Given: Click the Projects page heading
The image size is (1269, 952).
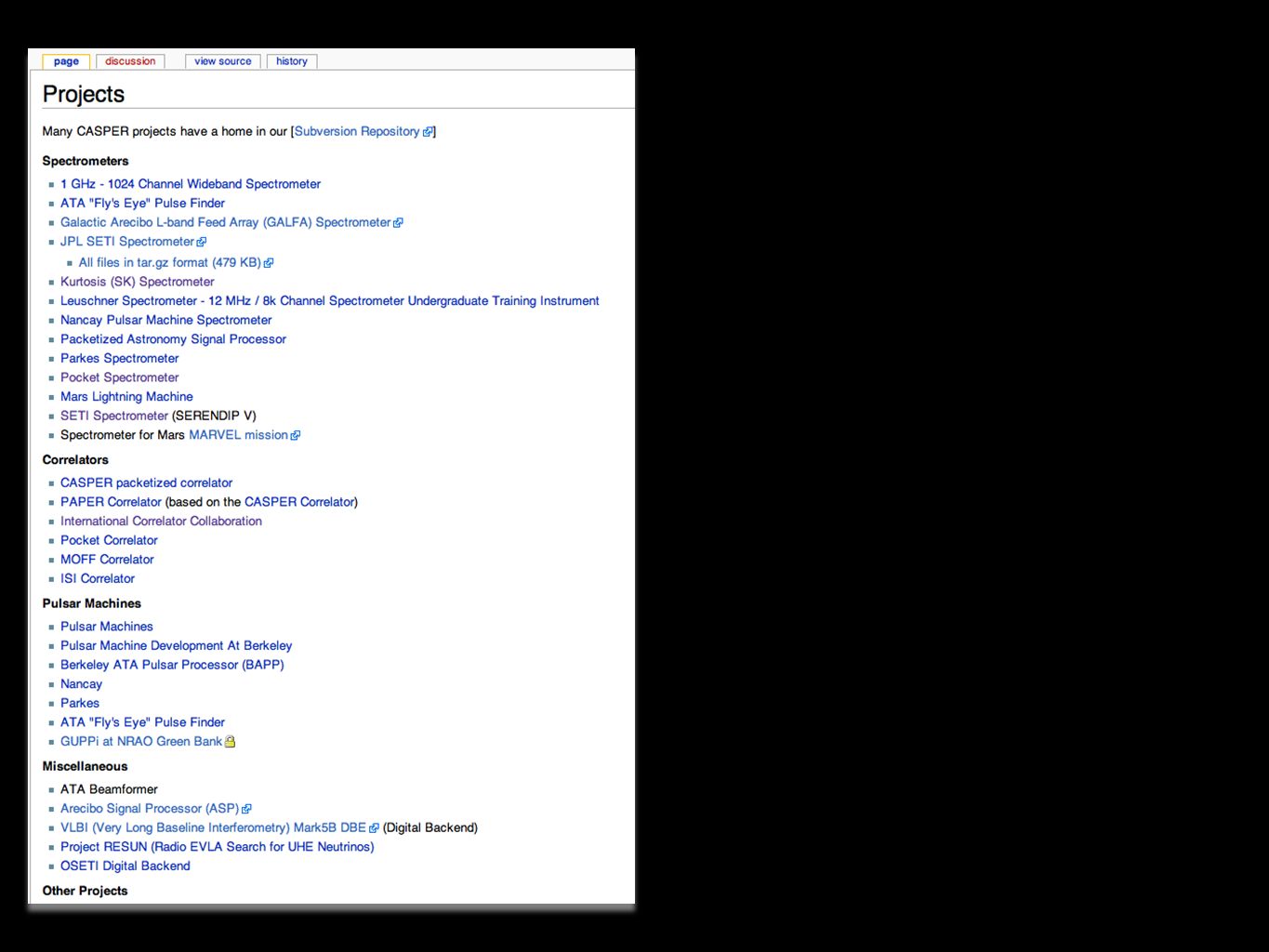Looking at the screenshot, I should [x=84, y=94].
